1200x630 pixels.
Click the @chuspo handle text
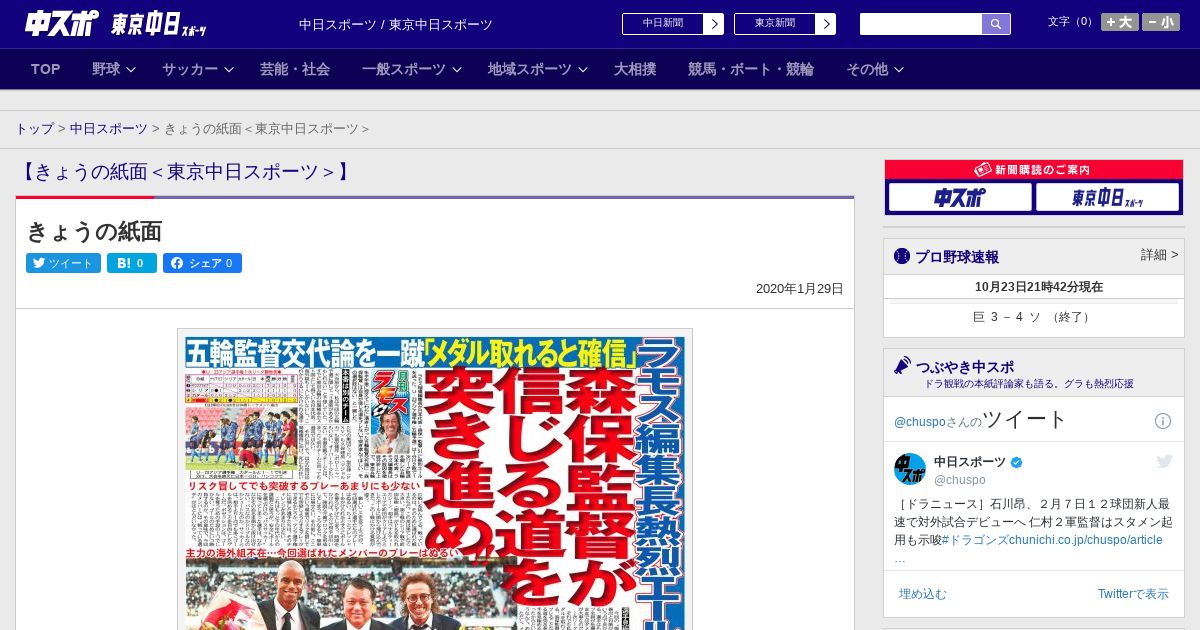tap(959, 480)
